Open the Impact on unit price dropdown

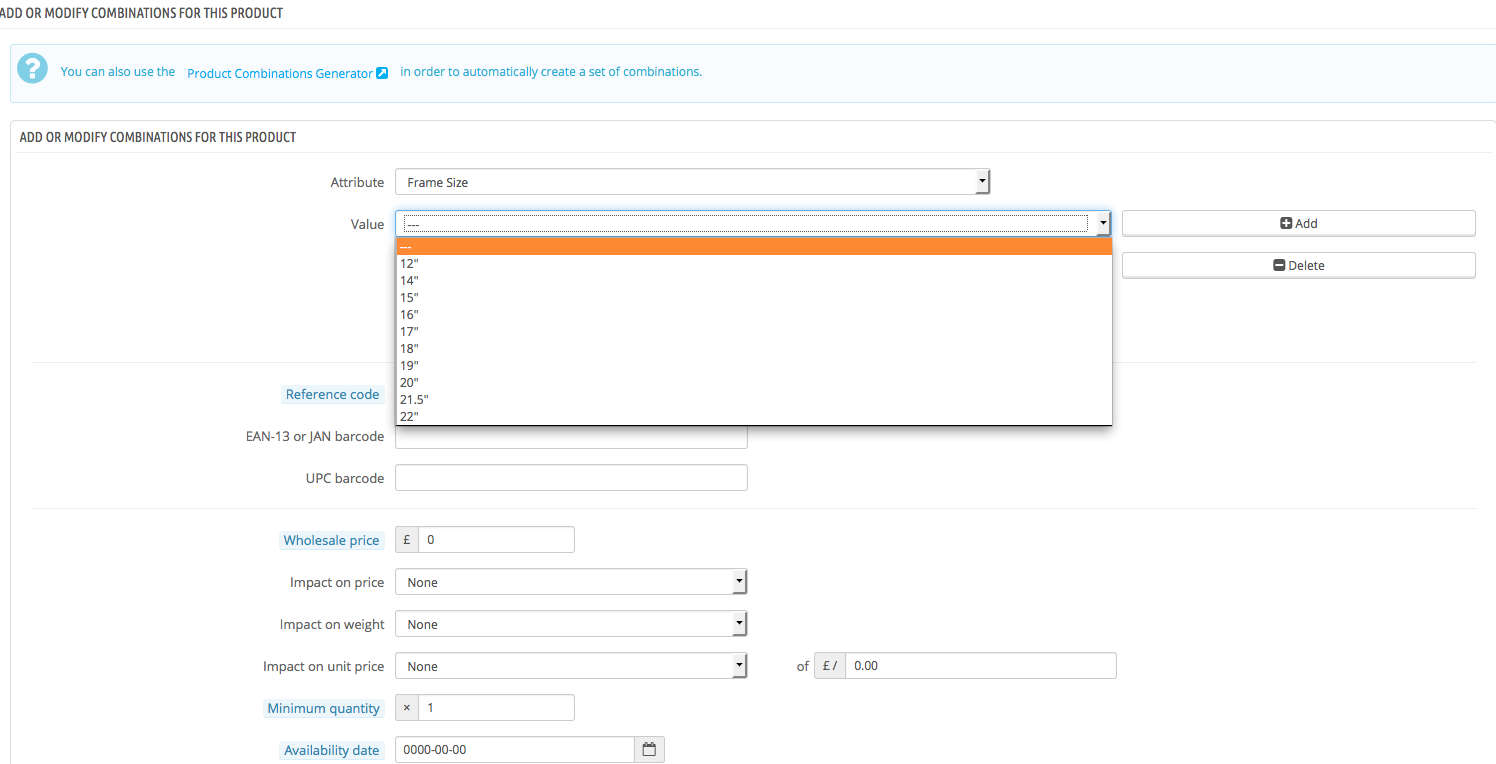(571, 666)
